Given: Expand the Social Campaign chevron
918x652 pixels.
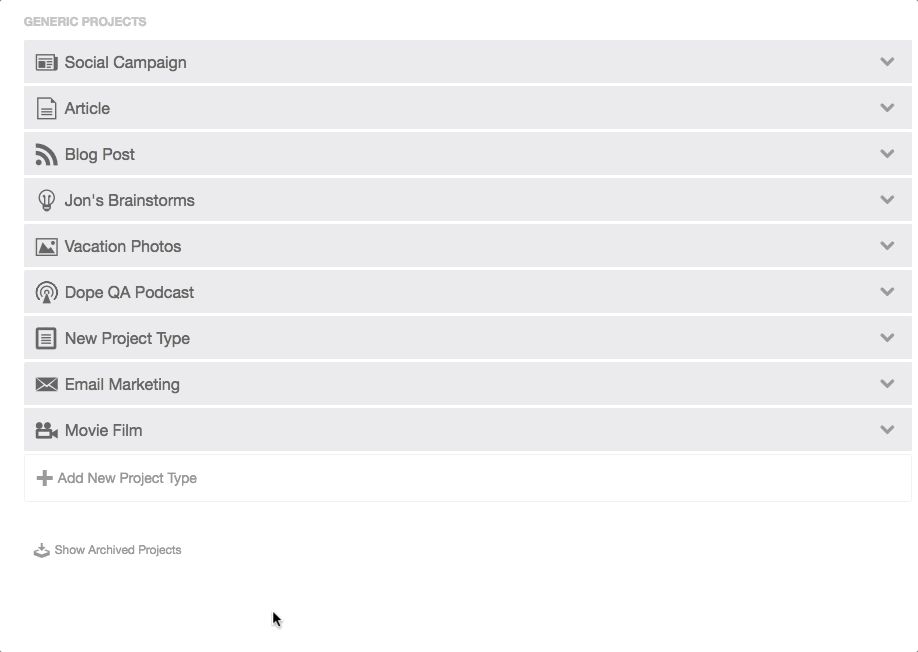Looking at the screenshot, I should 887,61.
